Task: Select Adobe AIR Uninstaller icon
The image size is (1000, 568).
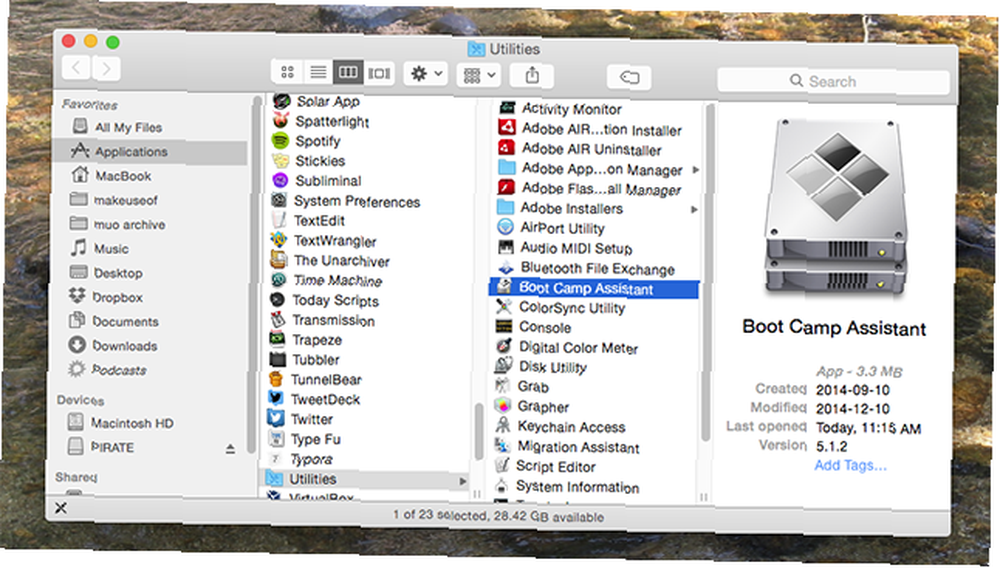Action: coord(506,147)
